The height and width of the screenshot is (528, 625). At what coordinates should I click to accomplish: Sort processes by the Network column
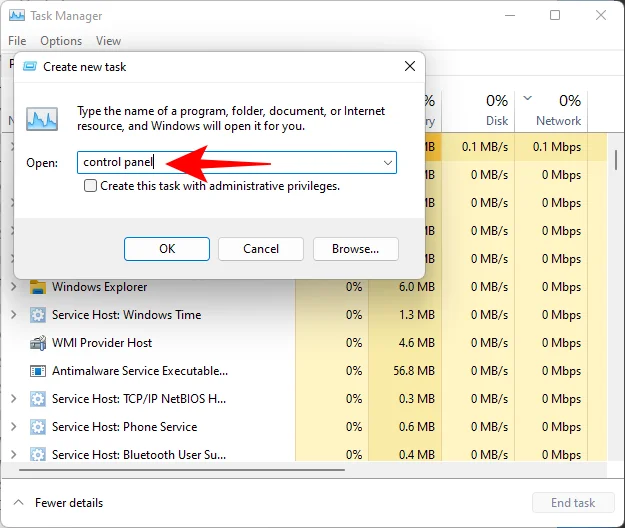(x=551, y=110)
